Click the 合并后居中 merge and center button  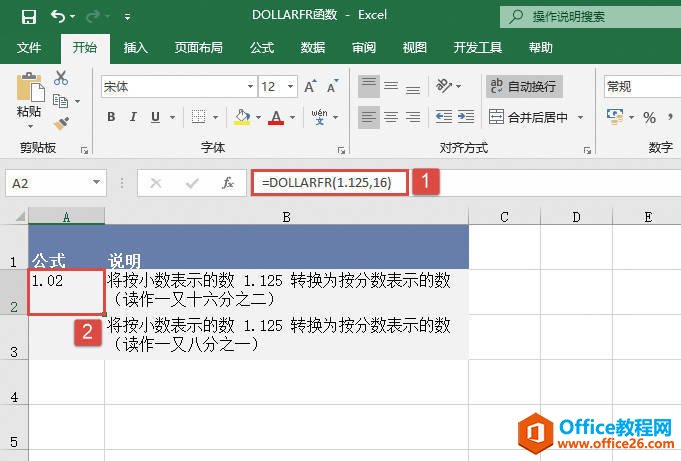[x=528, y=117]
